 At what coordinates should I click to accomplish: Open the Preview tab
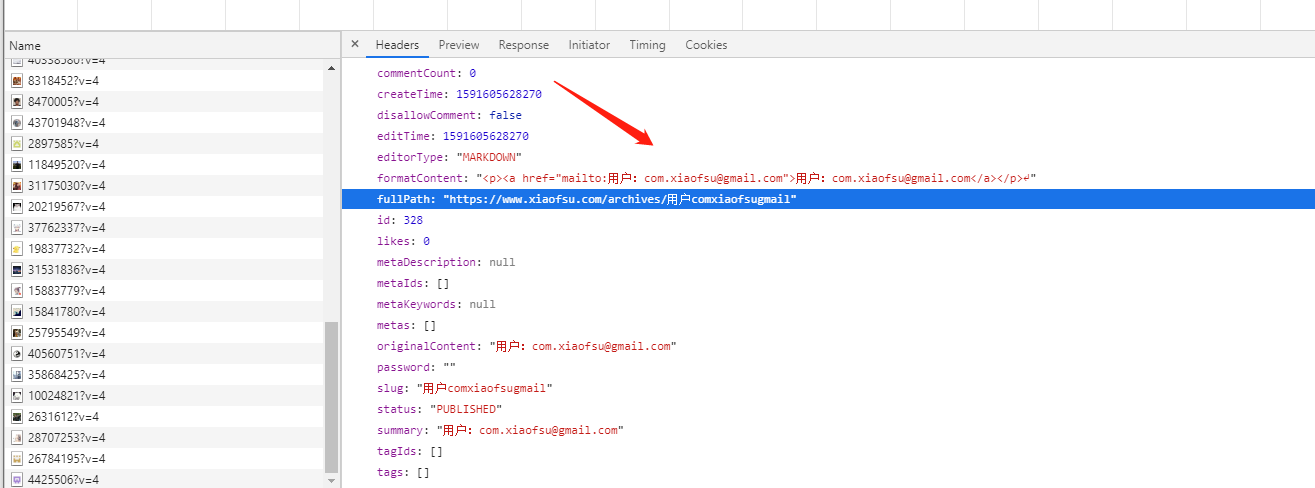point(459,45)
